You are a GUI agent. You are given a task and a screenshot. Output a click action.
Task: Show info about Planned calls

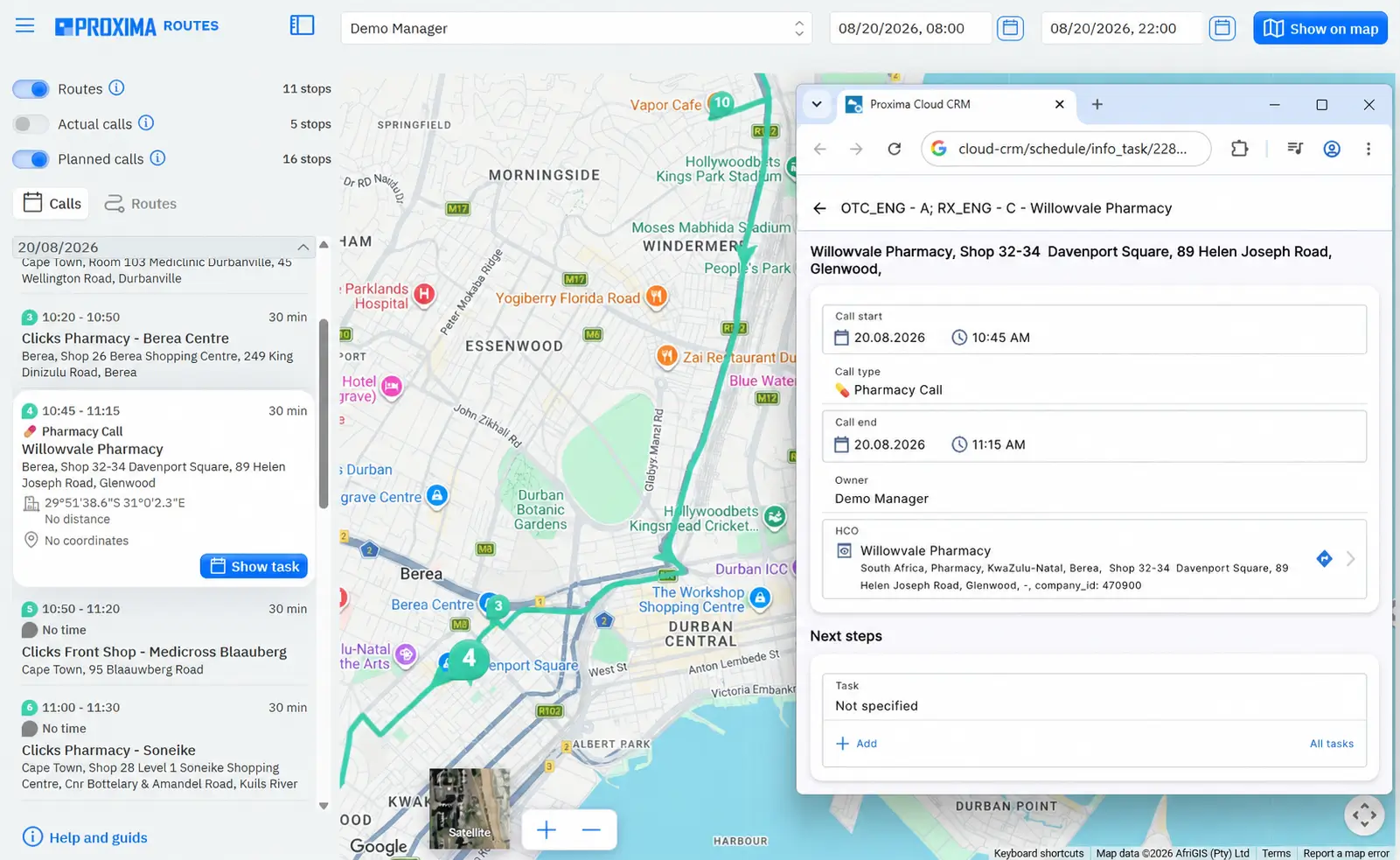(x=157, y=158)
